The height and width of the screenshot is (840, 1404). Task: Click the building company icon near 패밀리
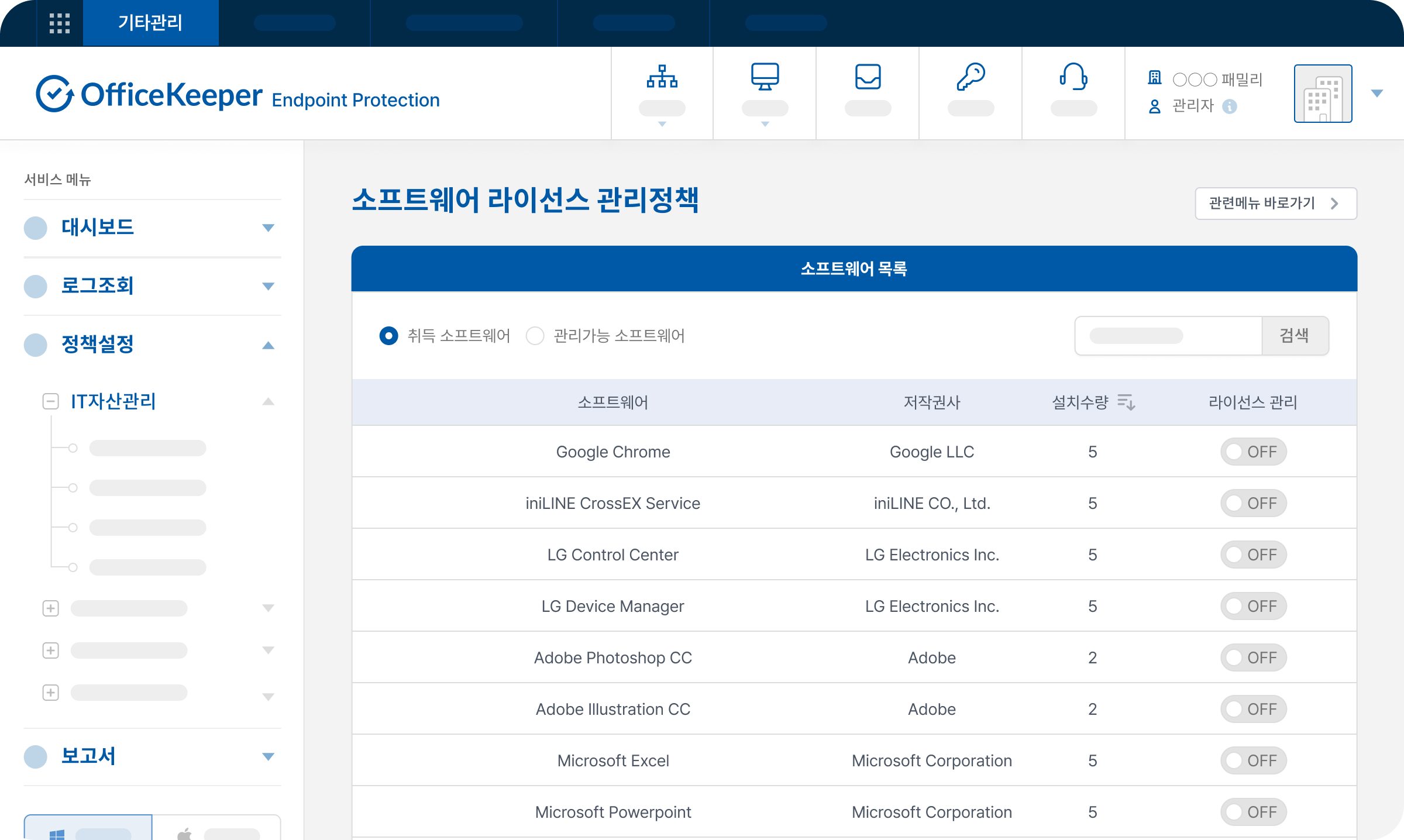pos(1154,78)
